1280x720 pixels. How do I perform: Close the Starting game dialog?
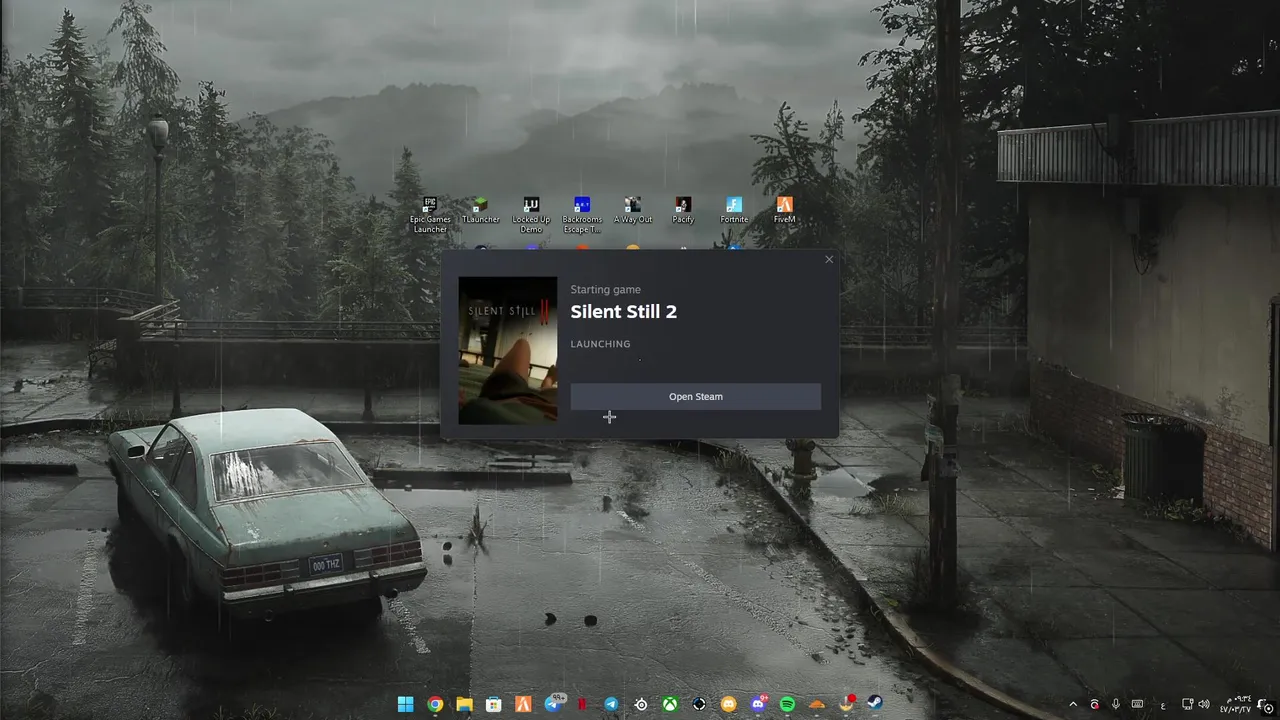(829, 260)
